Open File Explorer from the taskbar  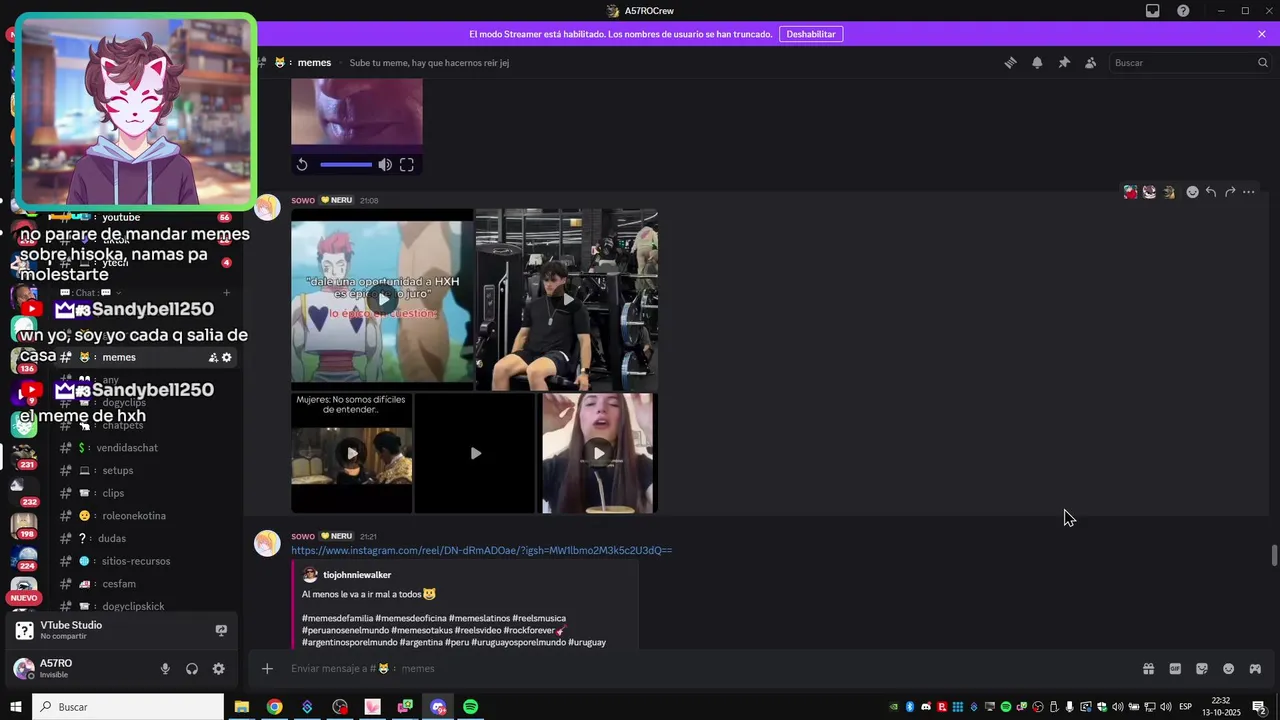pyautogui.click(x=241, y=707)
